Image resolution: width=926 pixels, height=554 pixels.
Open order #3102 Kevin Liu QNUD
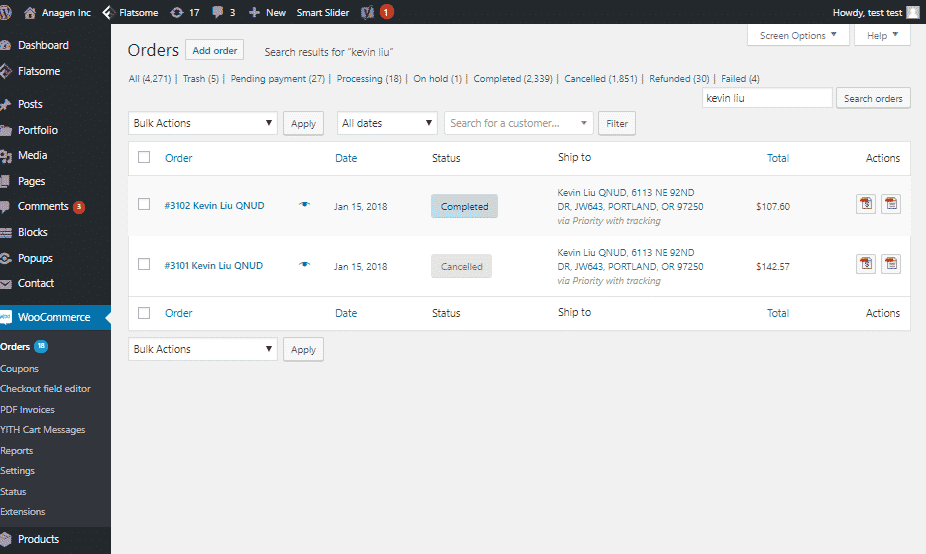tap(214, 206)
